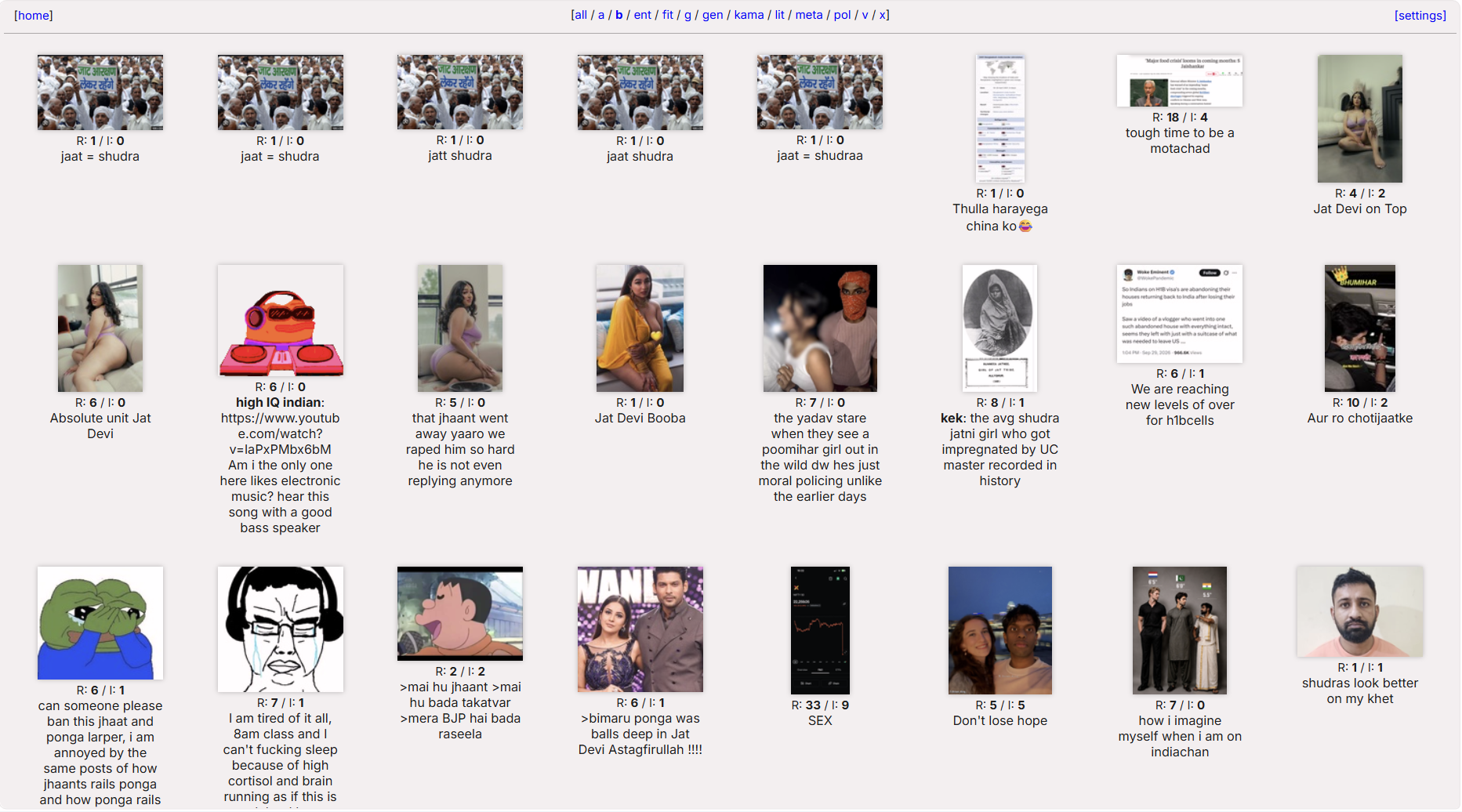1462x812 pixels.
Task: Go to the kama board
Action: pos(749,15)
